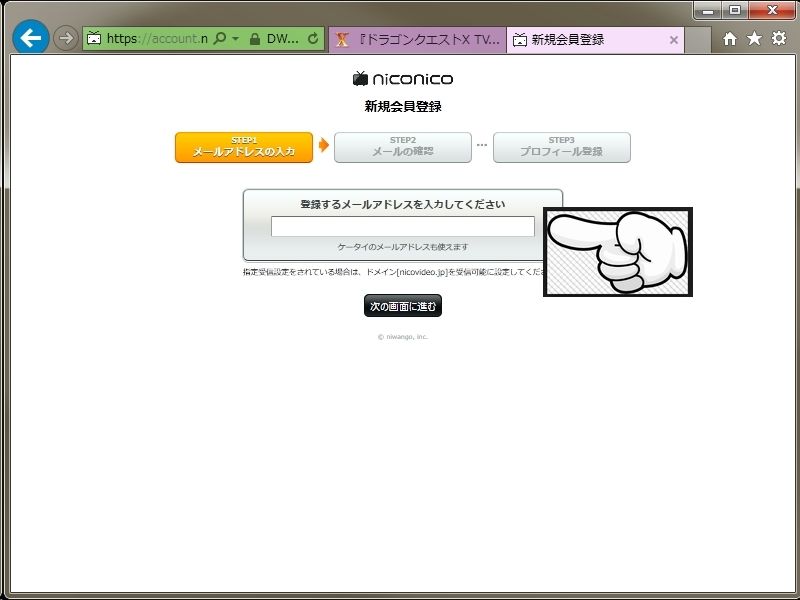The height and width of the screenshot is (600, 800).
Task: Click the security lock icon
Action: (x=255, y=39)
